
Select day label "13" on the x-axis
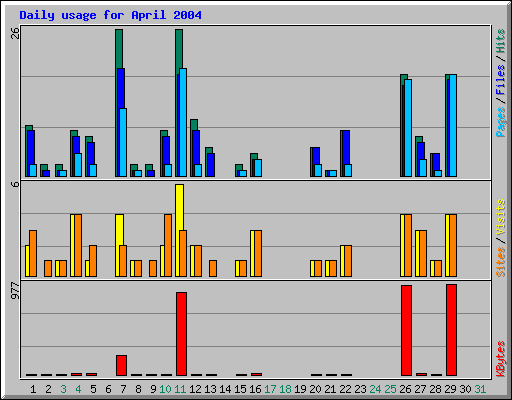210,389
